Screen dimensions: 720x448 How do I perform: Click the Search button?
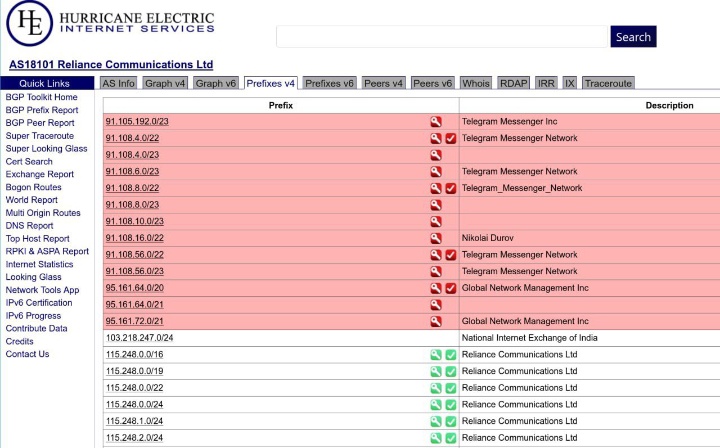[633, 37]
